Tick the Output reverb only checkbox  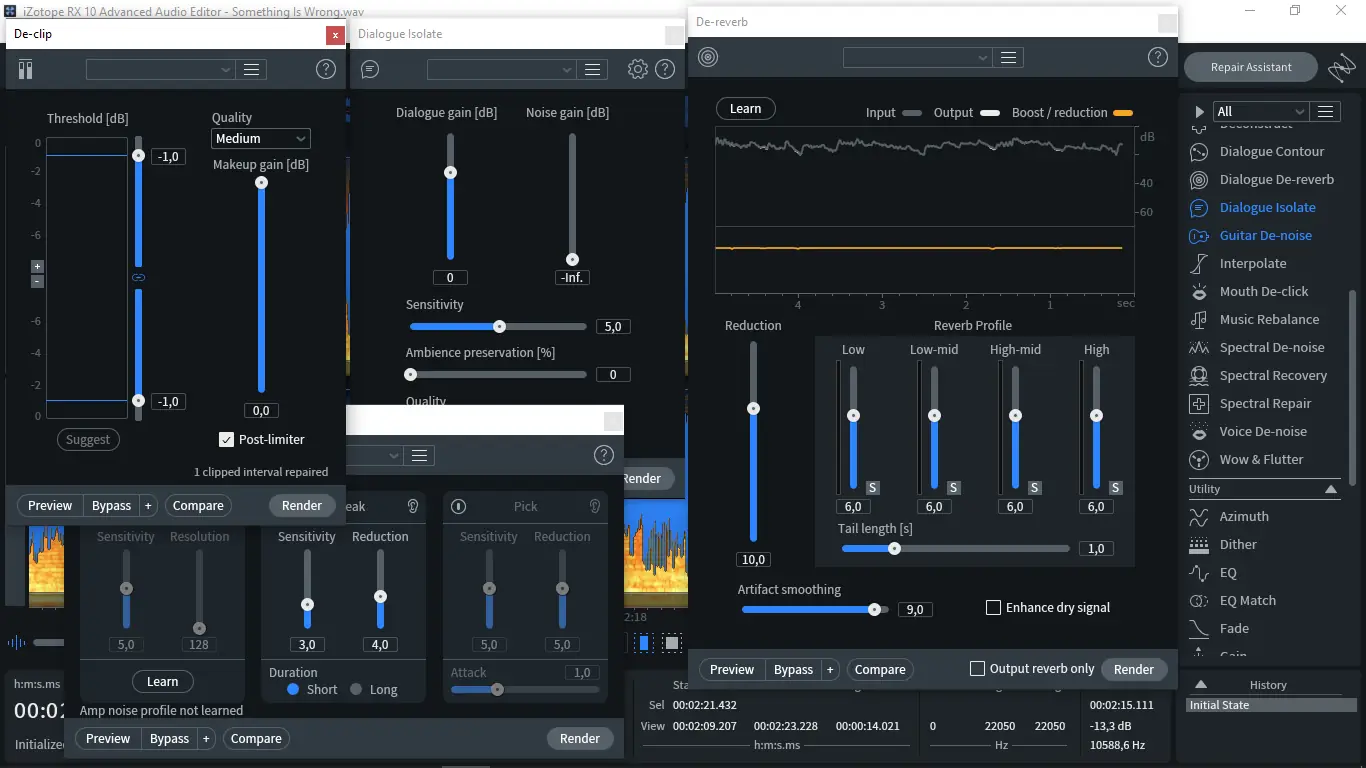pos(977,669)
